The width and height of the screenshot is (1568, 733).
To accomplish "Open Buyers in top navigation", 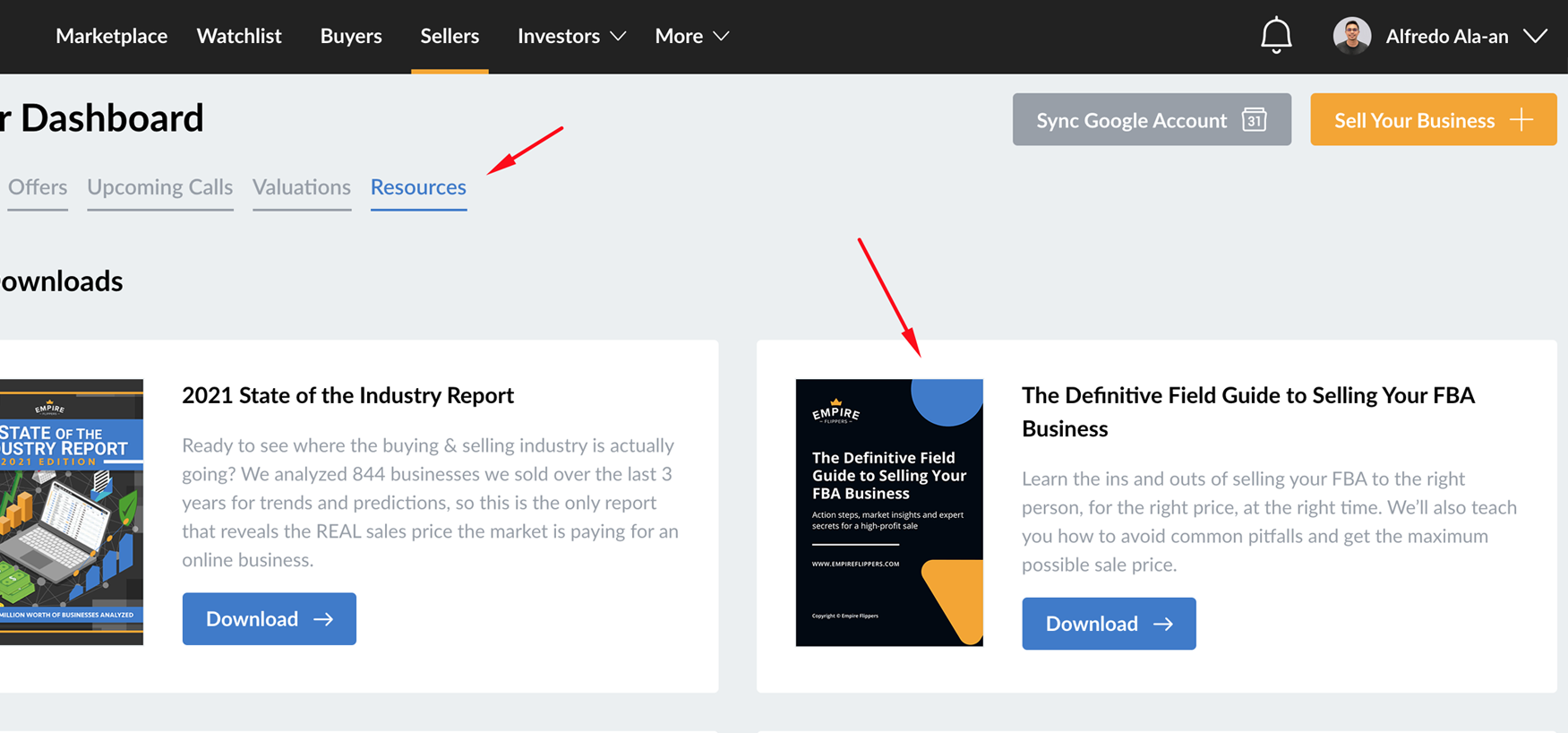I will click(x=351, y=36).
